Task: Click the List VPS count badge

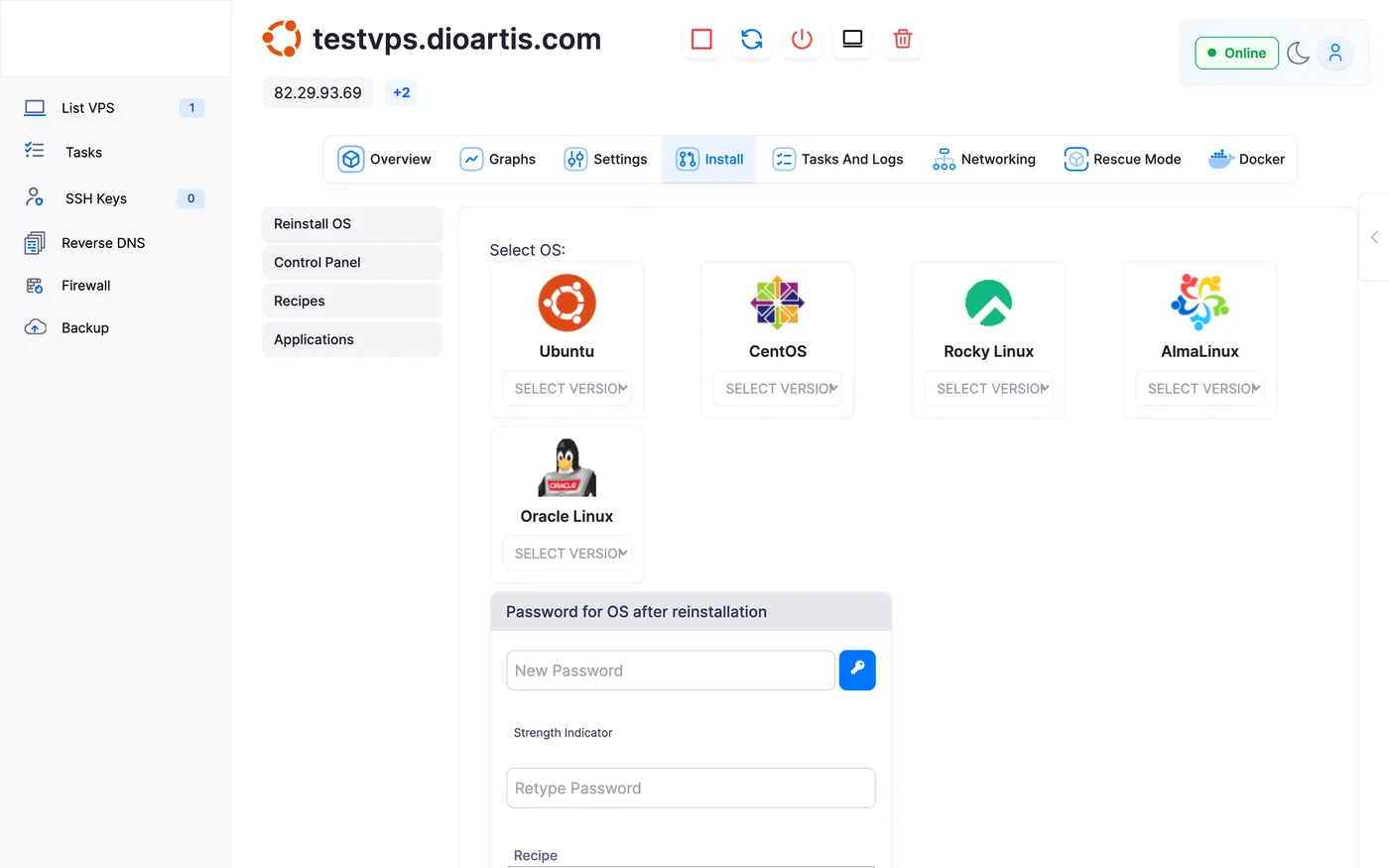Action: tap(191, 107)
